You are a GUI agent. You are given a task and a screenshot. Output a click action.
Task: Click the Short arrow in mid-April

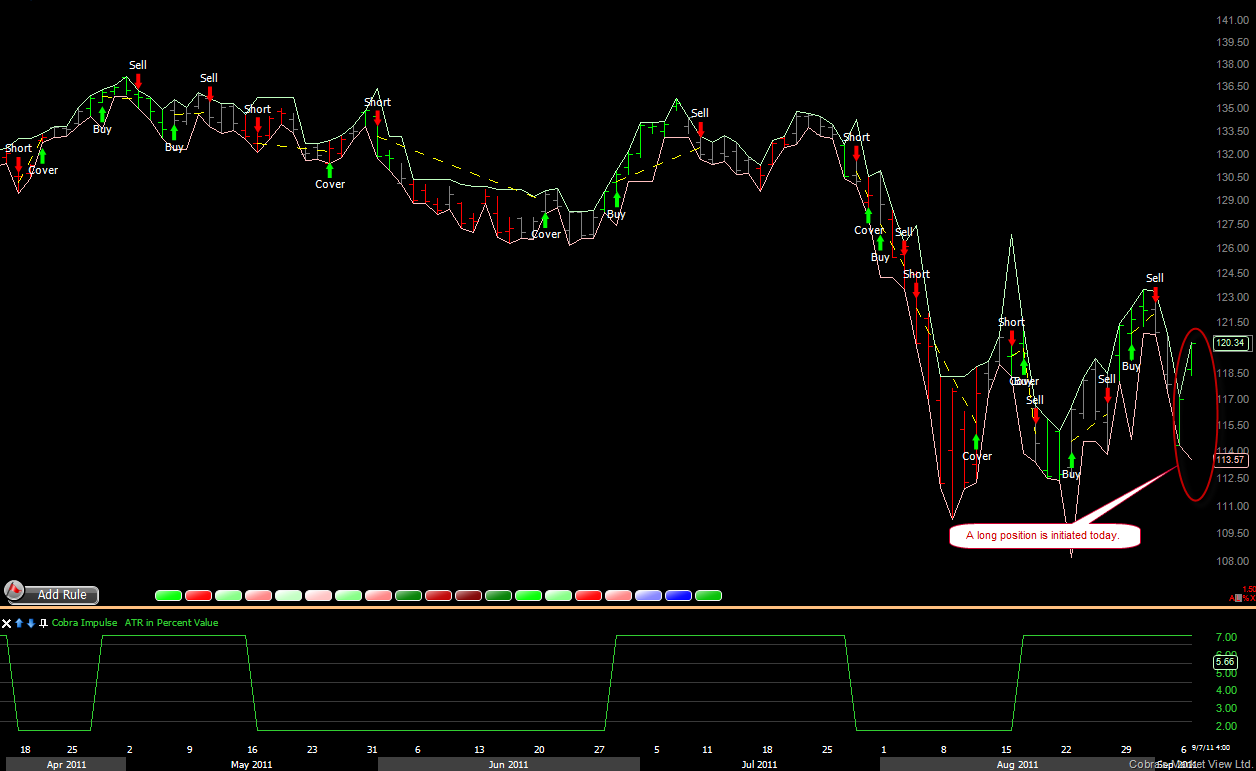pyautogui.click(x=18, y=165)
